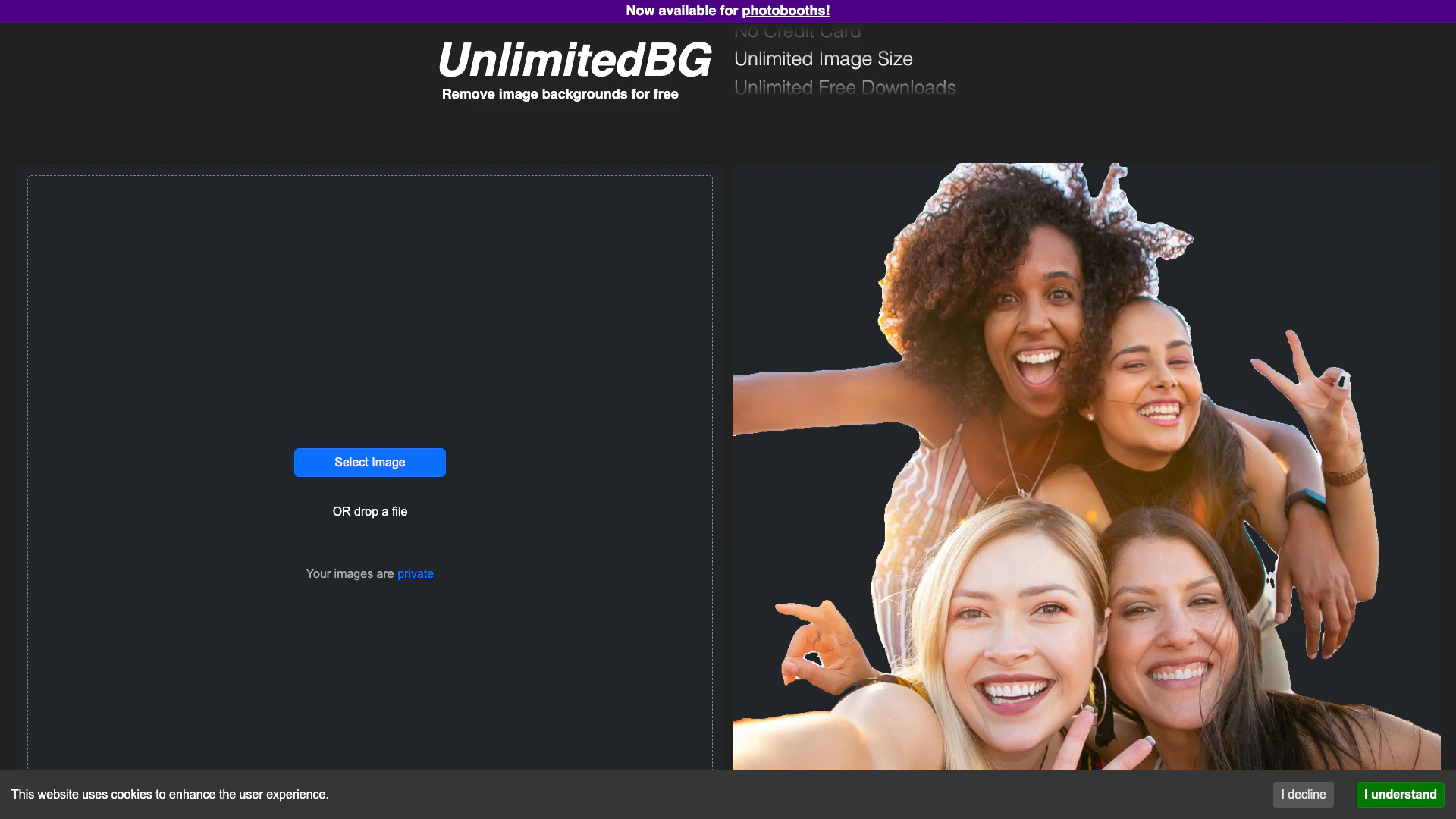Screen dimensions: 1456x819
Task: Click the 'OR drop a file' text
Action: 369,512
